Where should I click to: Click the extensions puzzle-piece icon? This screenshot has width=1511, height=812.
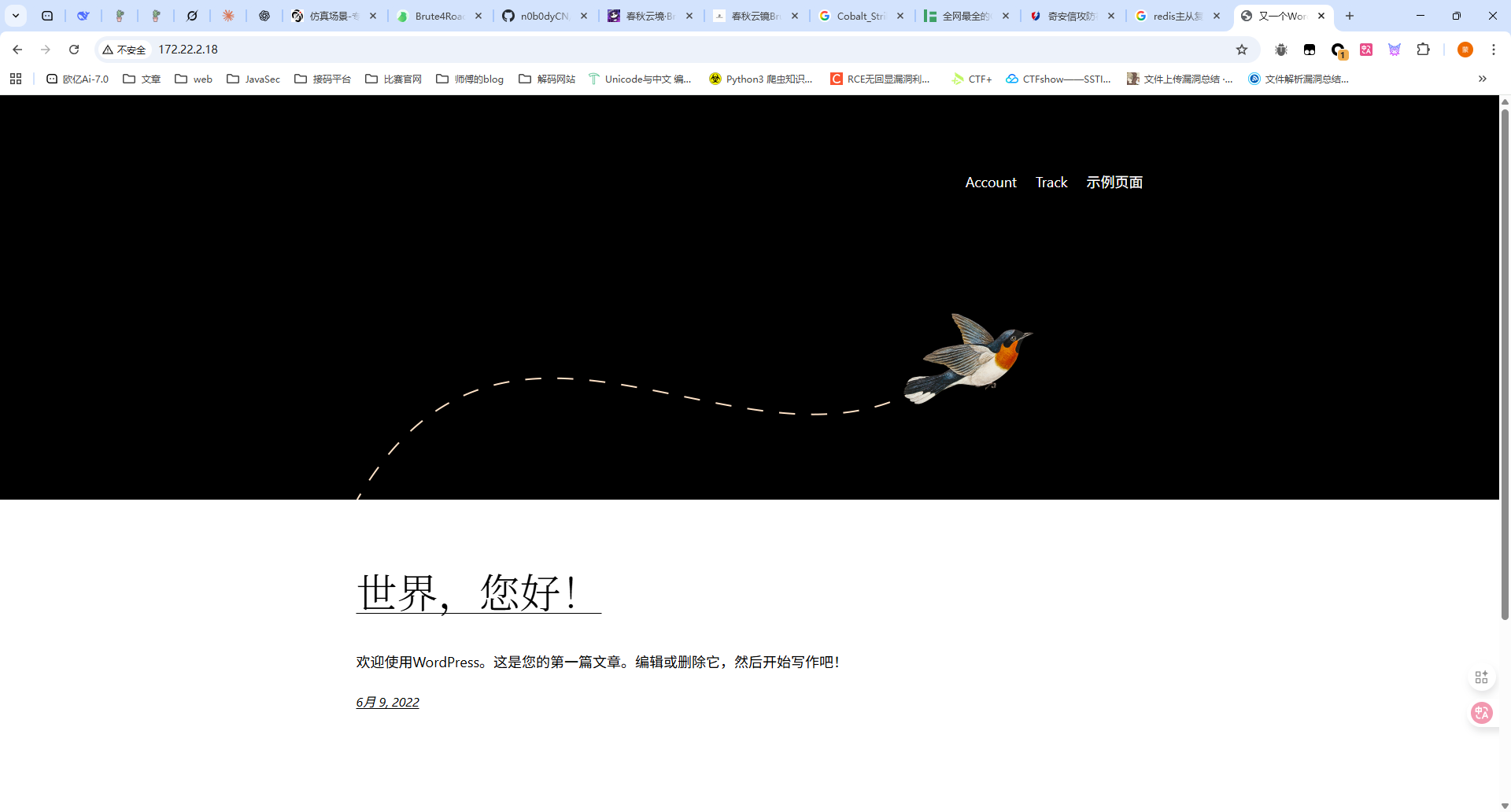coord(1424,49)
